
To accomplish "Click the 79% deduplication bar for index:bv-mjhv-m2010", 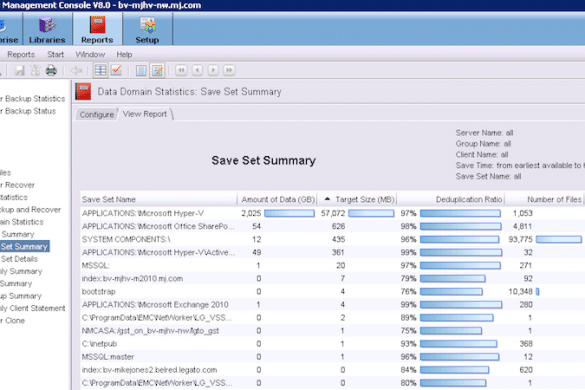I will 453,278.
